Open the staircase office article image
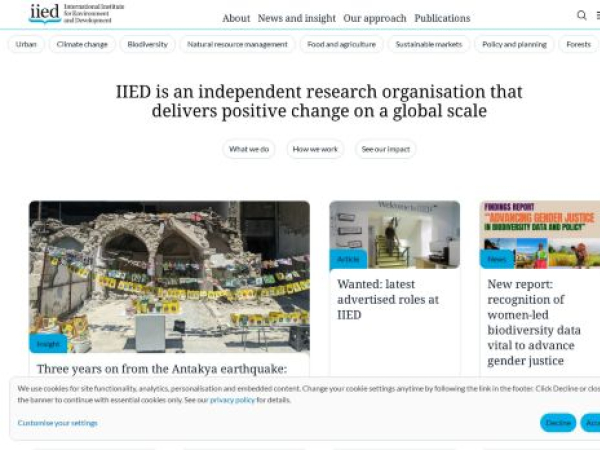Image resolution: width=600 pixels, height=450 pixels. coord(395,235)
